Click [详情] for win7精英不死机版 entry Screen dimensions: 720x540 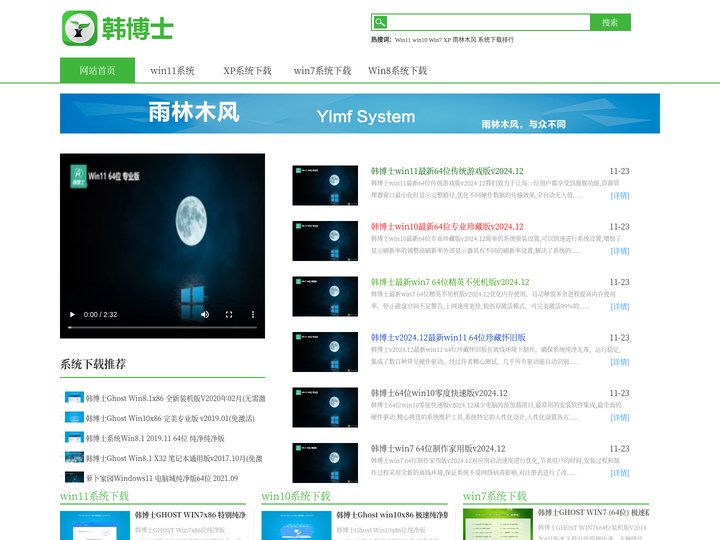[x=620, y=307]
